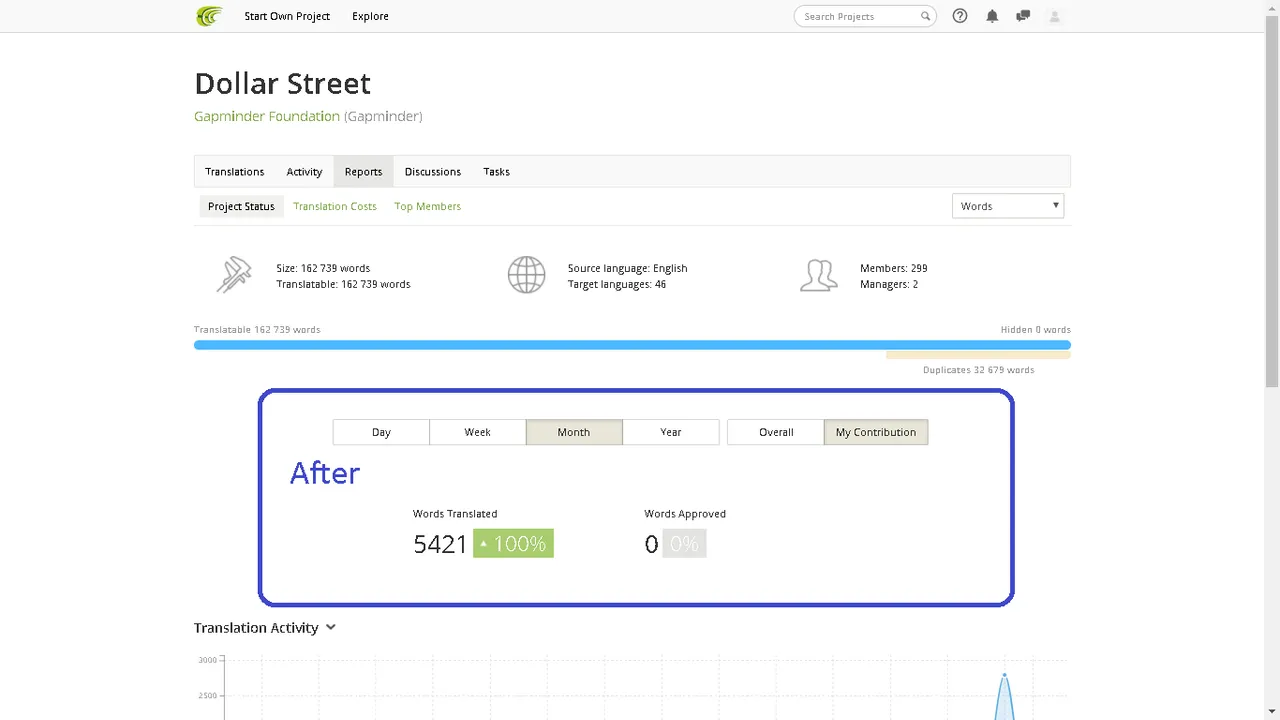
Task: Open the user profile avatar icon
Action: pos(1054,16)
